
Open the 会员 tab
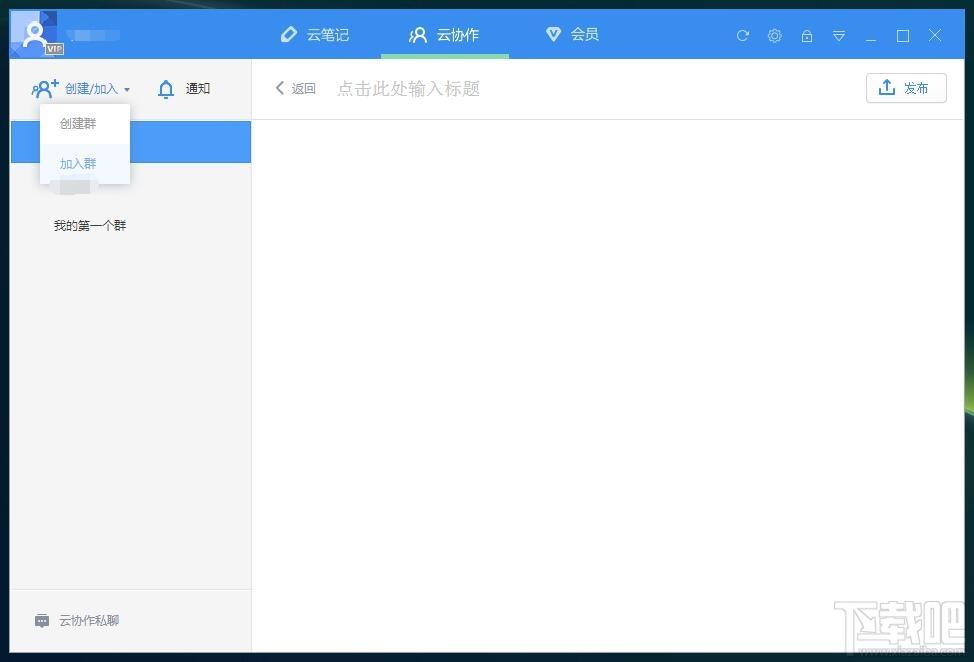click(x=572, y=34)
